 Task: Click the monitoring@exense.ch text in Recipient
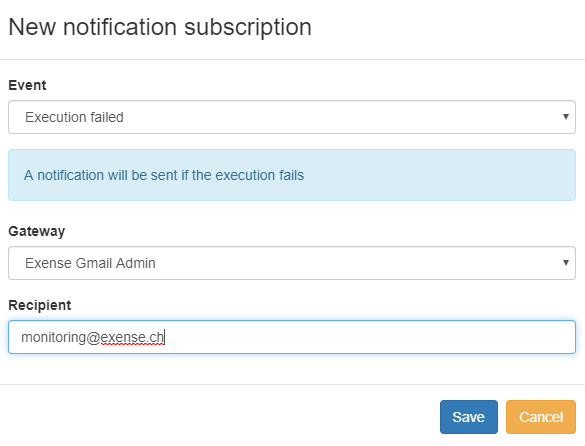pyautogui.click(x=93, y=337)
